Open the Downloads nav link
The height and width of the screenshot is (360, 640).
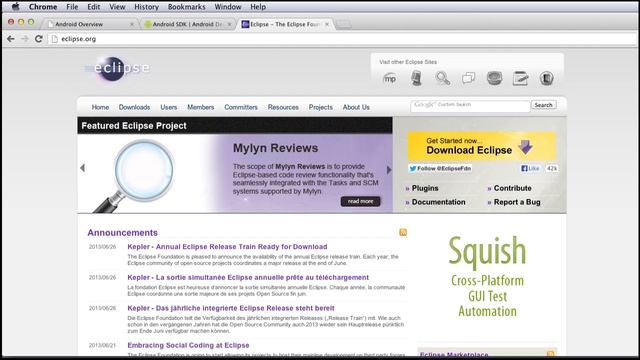[134, 107]
